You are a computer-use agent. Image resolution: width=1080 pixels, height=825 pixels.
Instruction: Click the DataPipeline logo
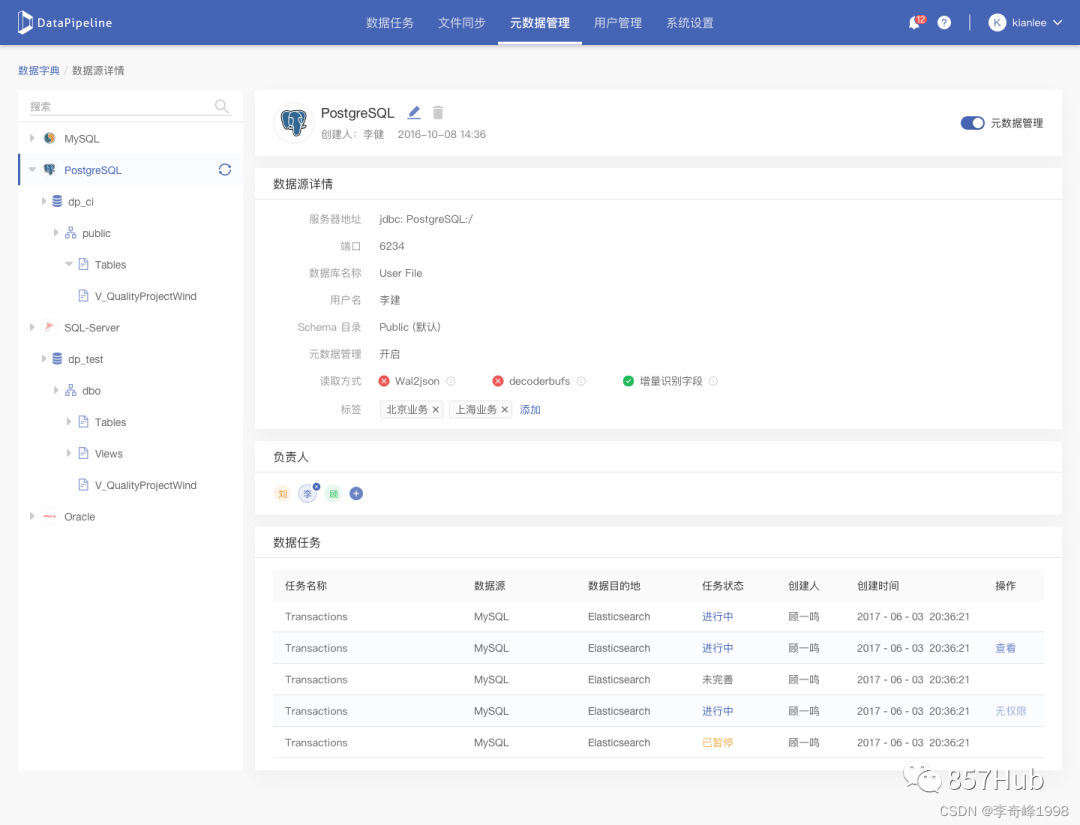click(65, 23)
